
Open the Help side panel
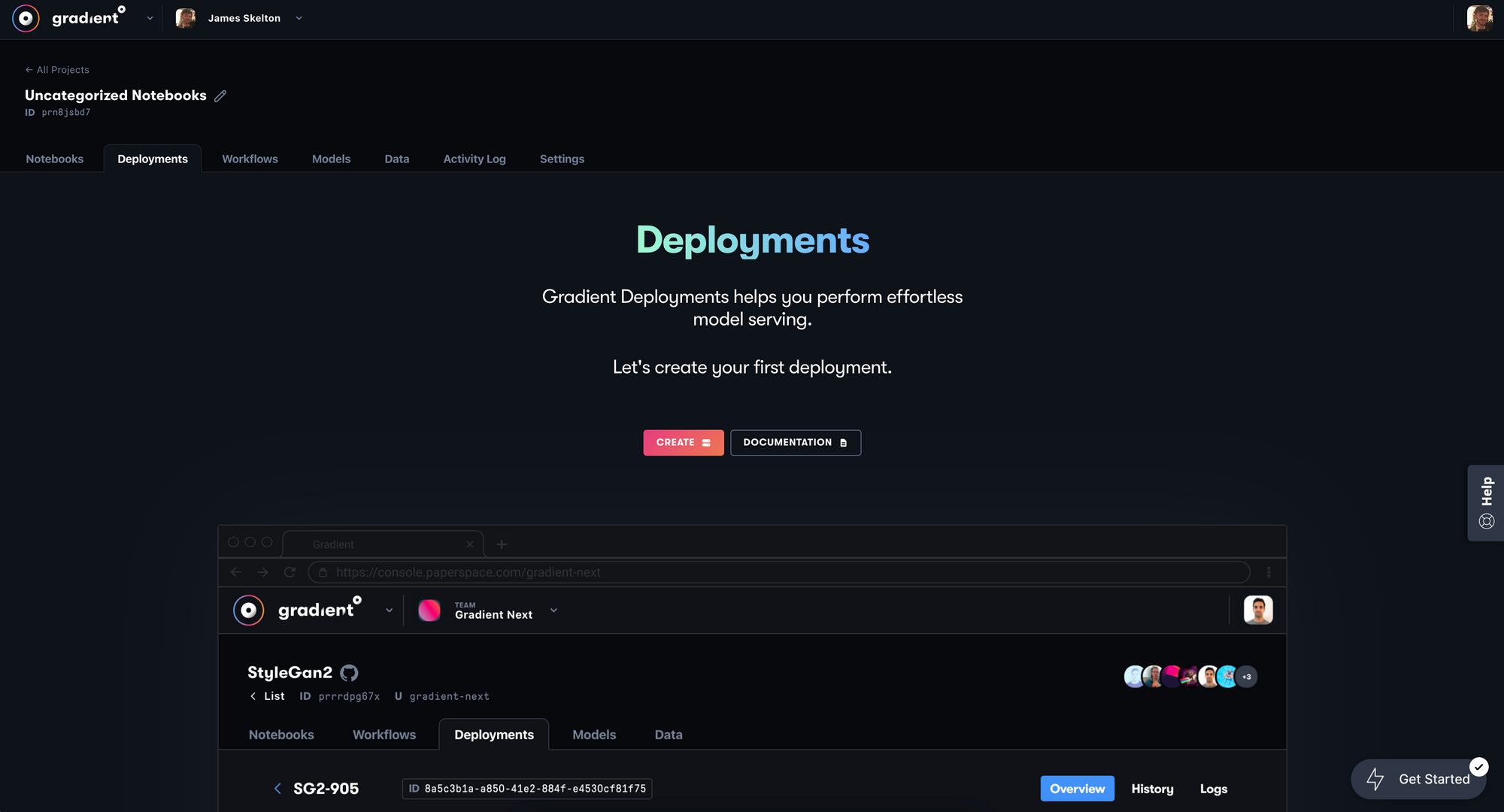tap(1486, 502)
